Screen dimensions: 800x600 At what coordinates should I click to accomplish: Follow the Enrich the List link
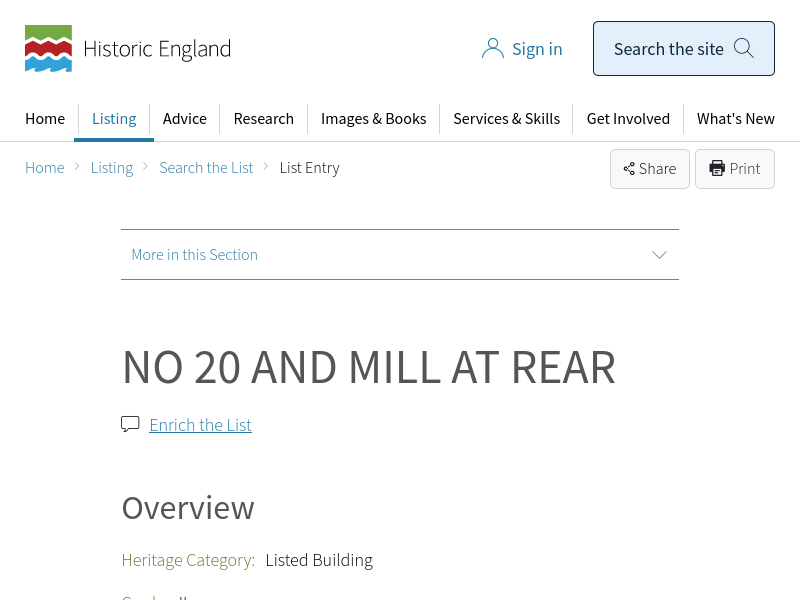pyautogui.click(x=200, y=425)
